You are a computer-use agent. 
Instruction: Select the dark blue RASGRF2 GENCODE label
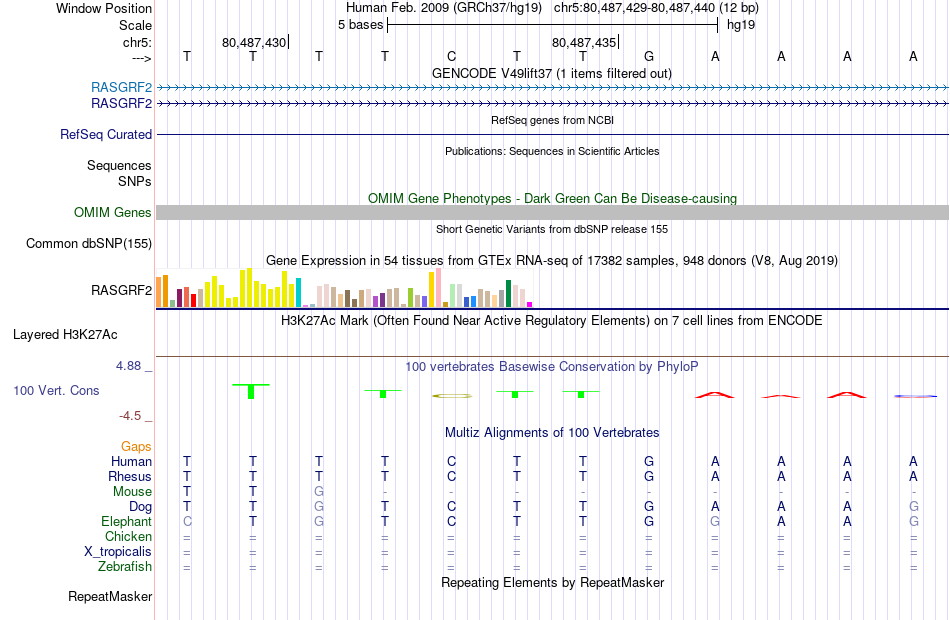pos(121,104)
